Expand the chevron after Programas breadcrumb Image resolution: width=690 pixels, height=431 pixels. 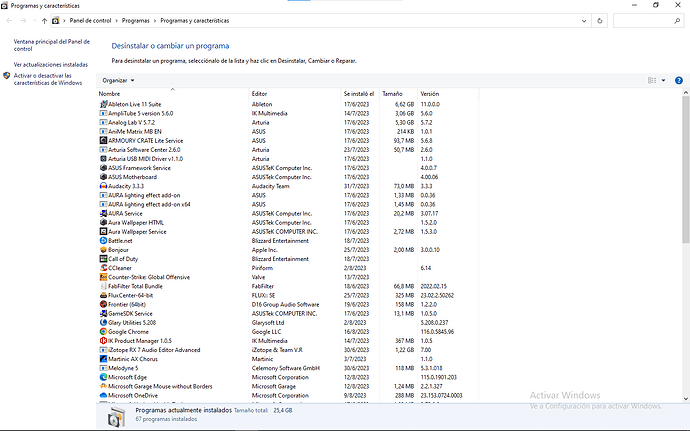pyautogui.click(x=155, y=21)
